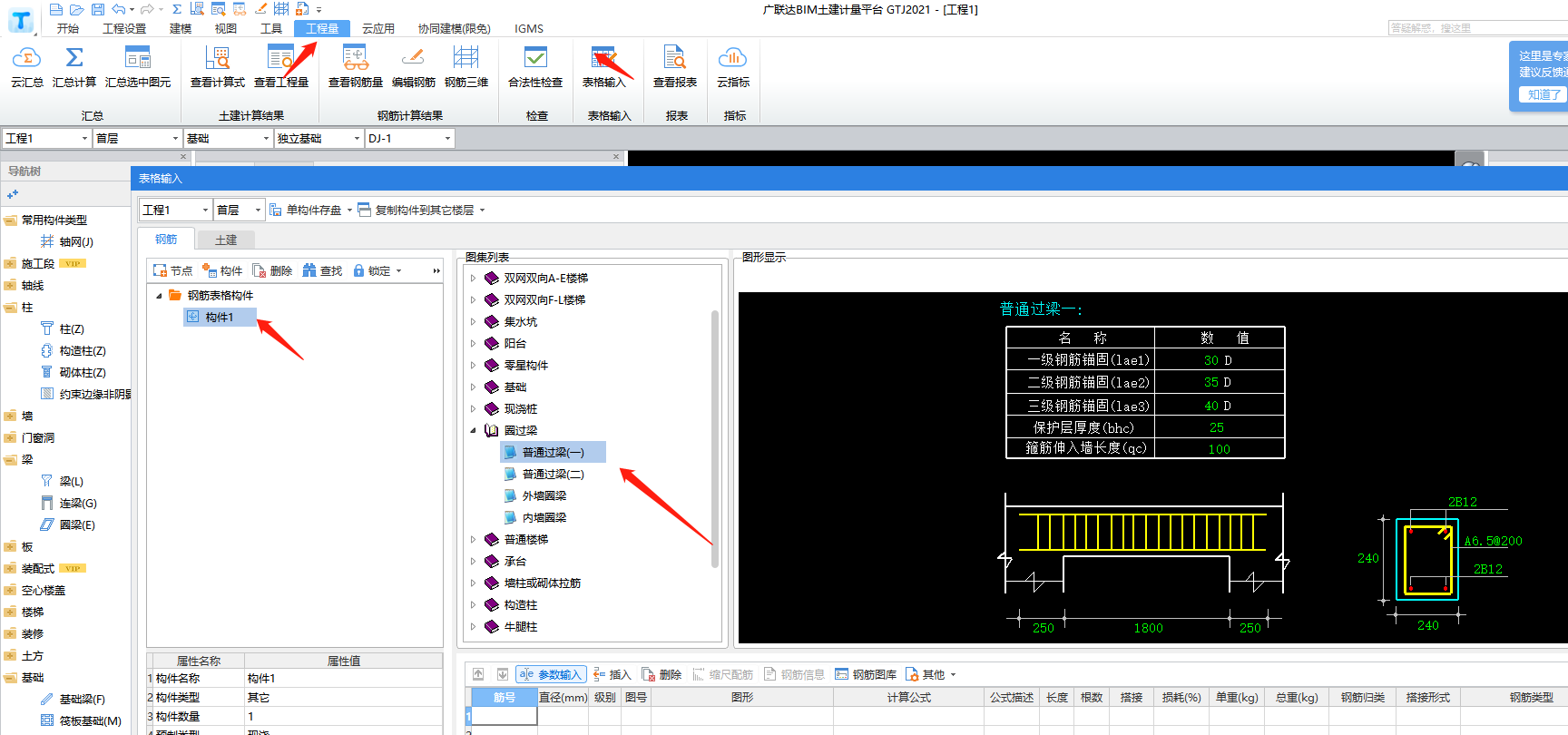Screen dimensions: 1568x735
Task: Expand 构造柱 atlas node
Action: pyautogui.click(x=473, y=604)
